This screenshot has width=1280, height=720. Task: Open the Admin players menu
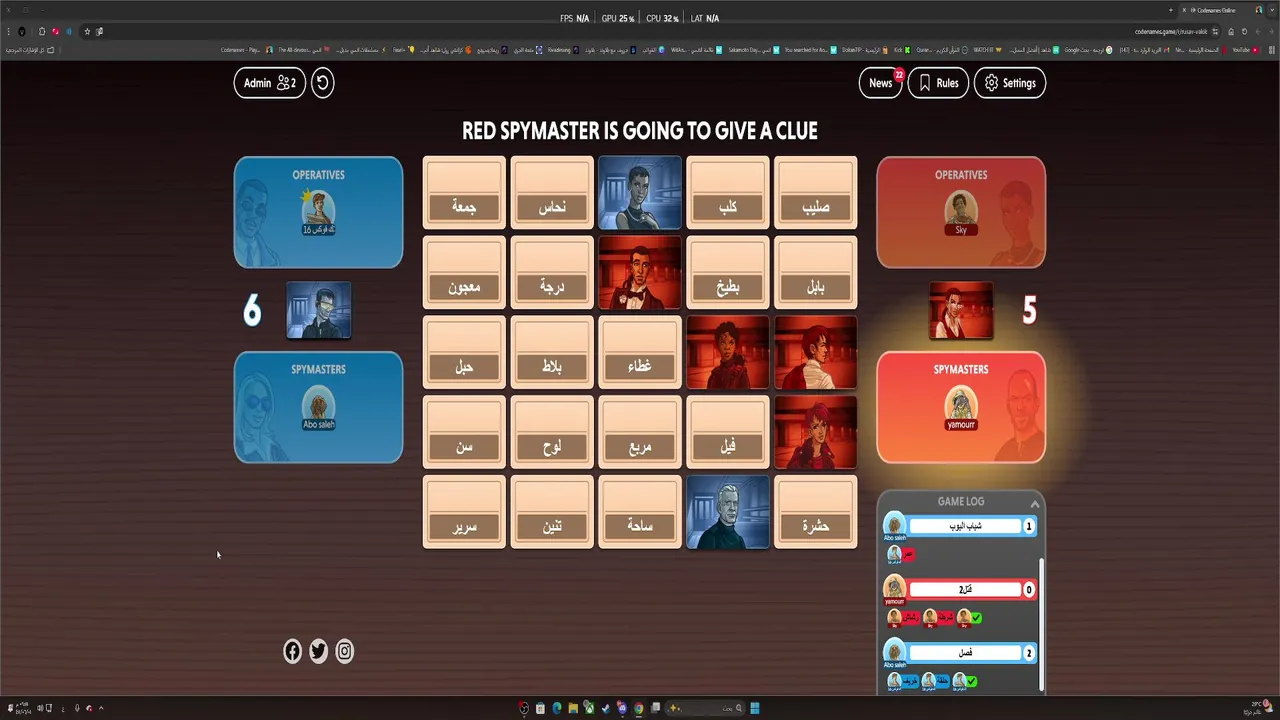[270, 83]
